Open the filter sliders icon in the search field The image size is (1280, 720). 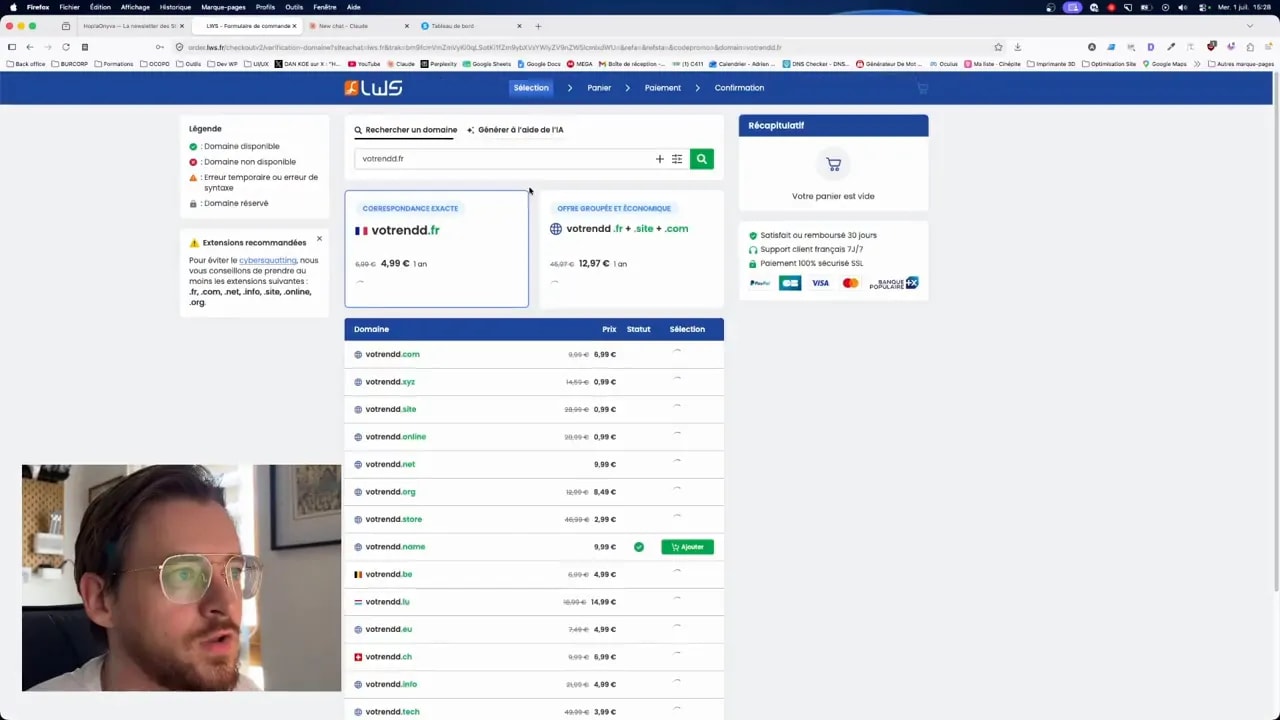point(677,159)
